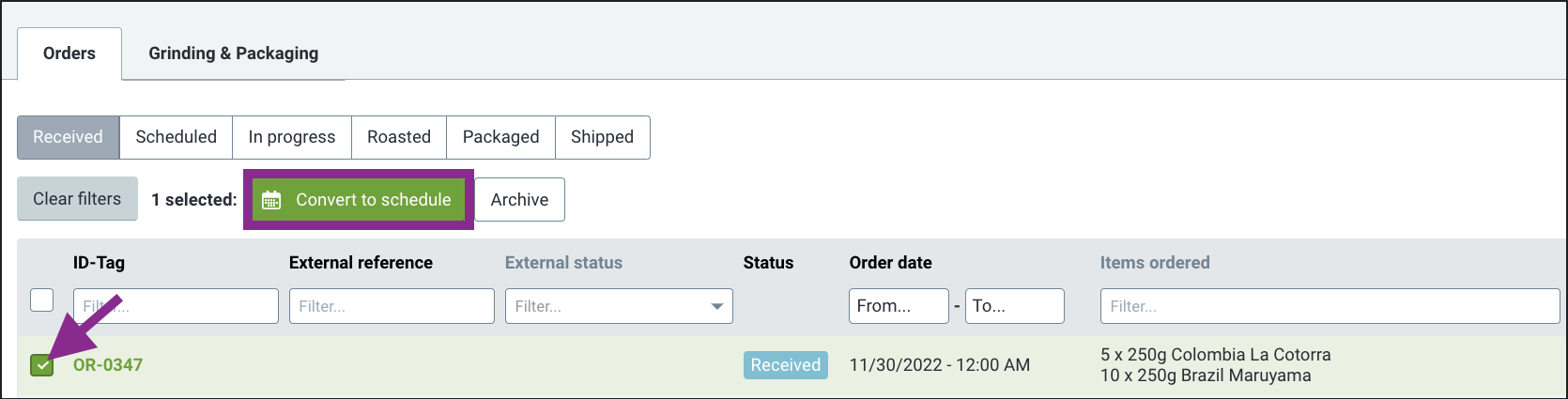
Task: Uncheck the OR-0347 order checkbox
Action: pyautogui.click(x=42, y=365)
